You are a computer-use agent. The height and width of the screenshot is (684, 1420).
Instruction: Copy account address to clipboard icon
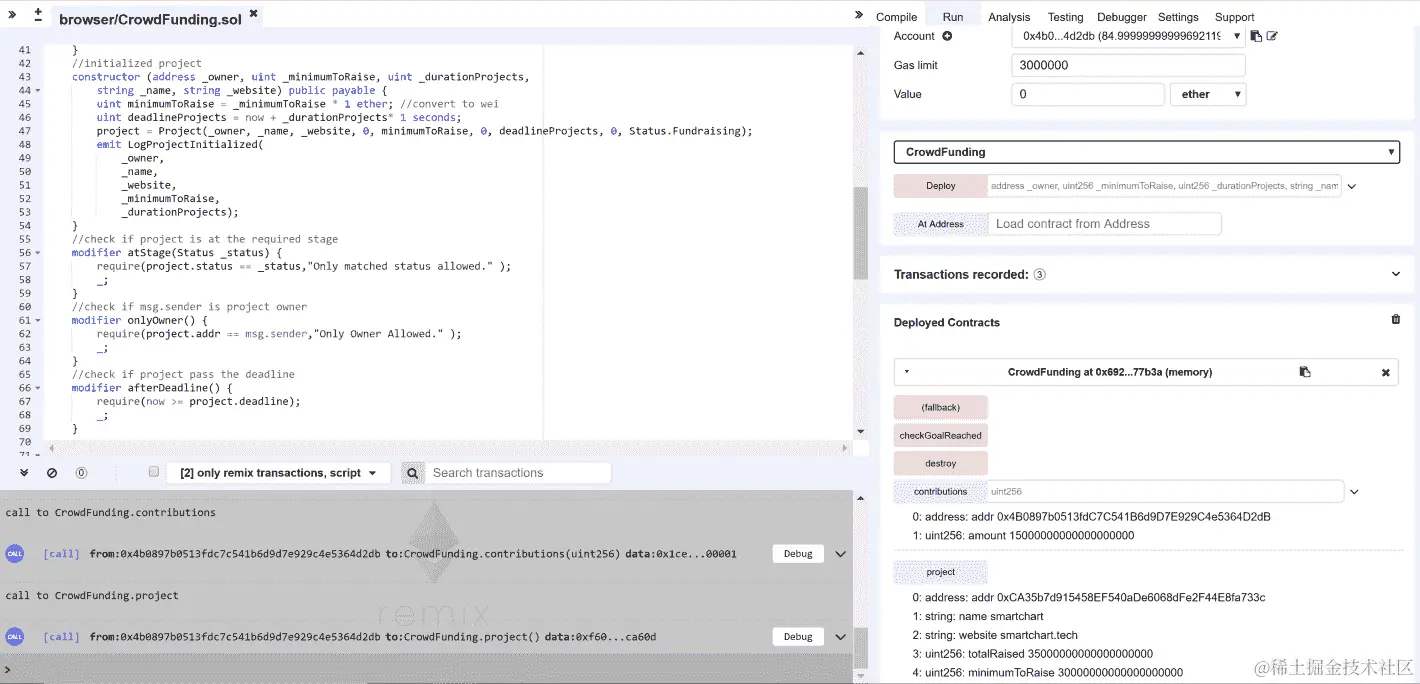(x=1256, y=36)
